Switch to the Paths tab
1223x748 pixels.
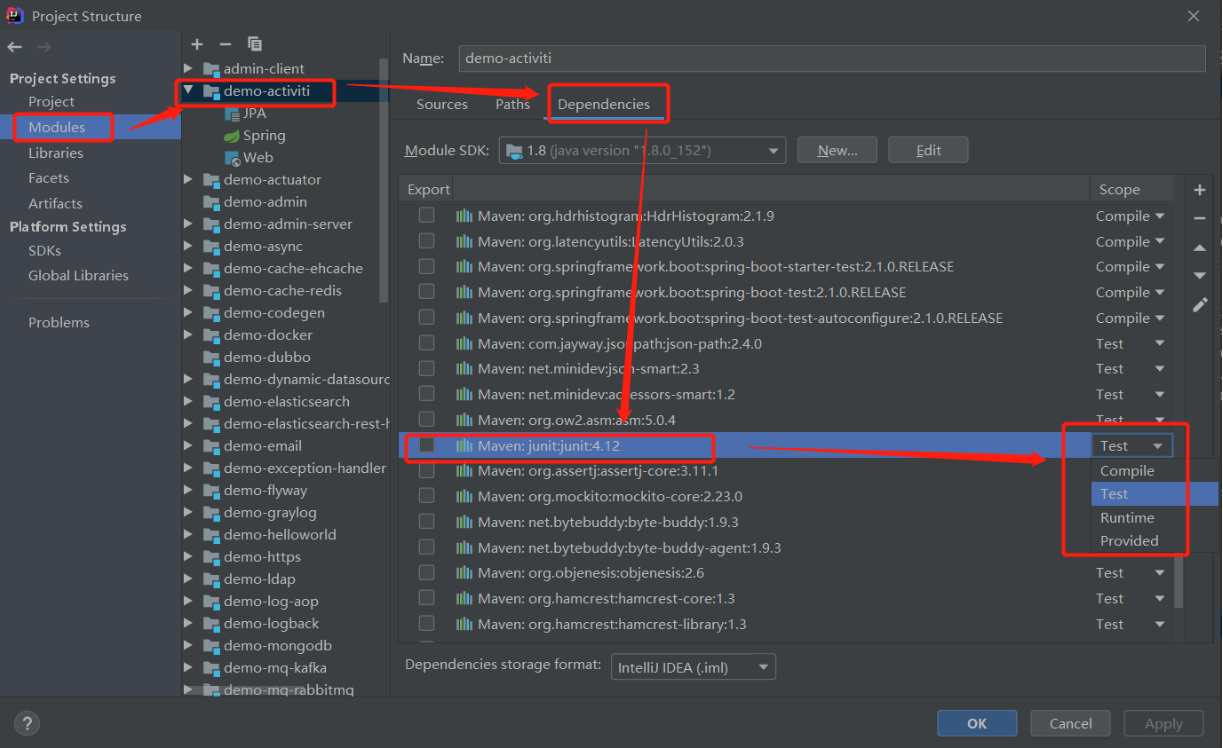coord(512,103)
